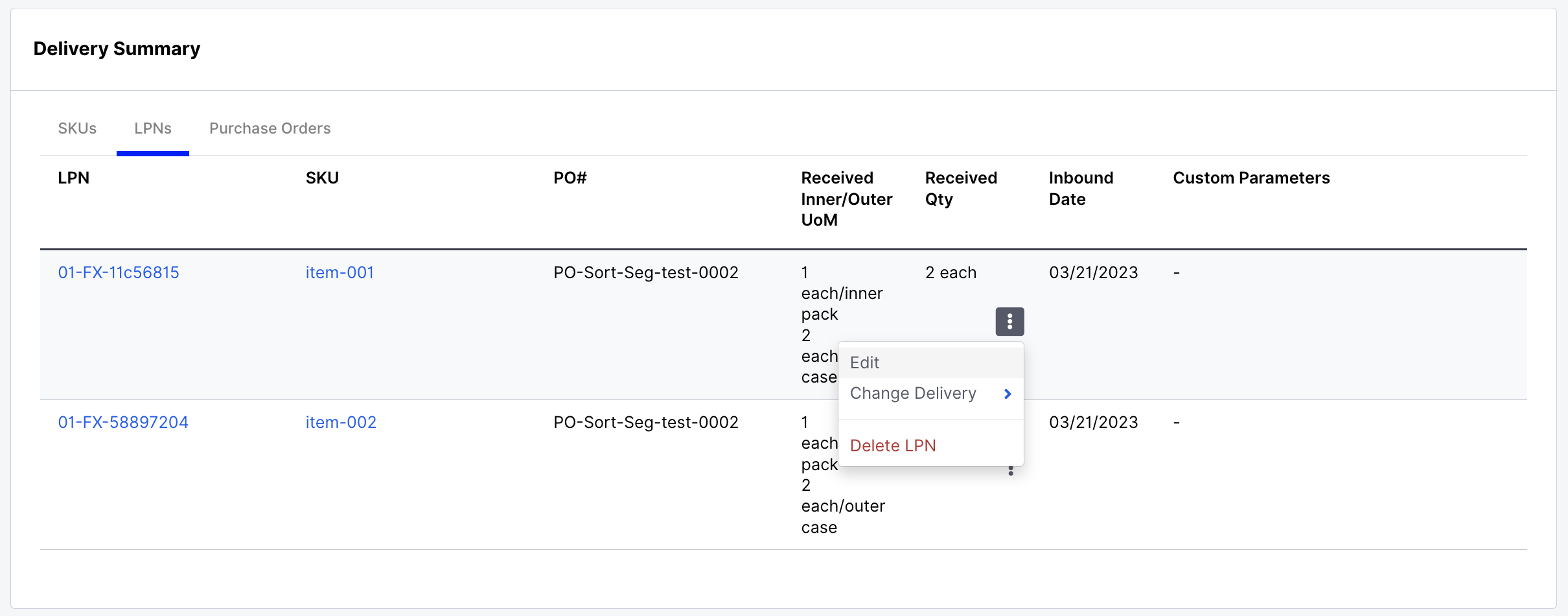Select Change Delivery in the popup menu
This screenshot has width=1568, height=616.
point(913,394)
